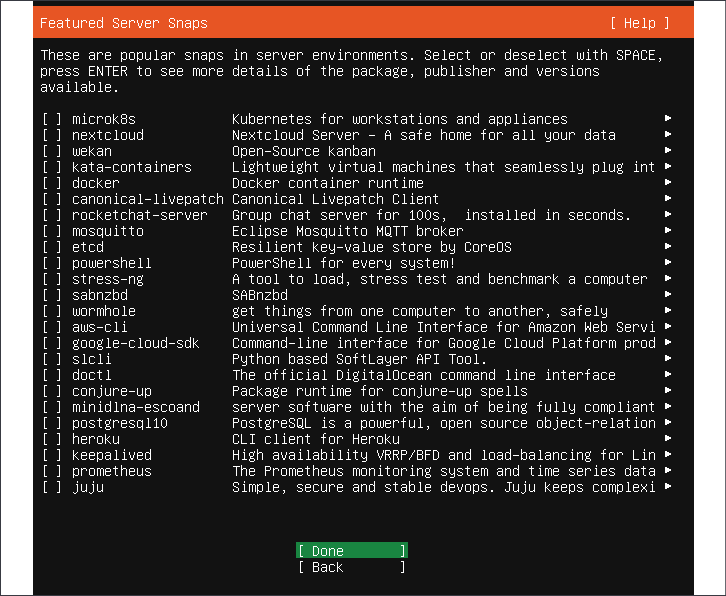This screenshot has width=726, height=596.
Task: Select the nextcloud snap checkbox
Action: [x=52, y=135]
